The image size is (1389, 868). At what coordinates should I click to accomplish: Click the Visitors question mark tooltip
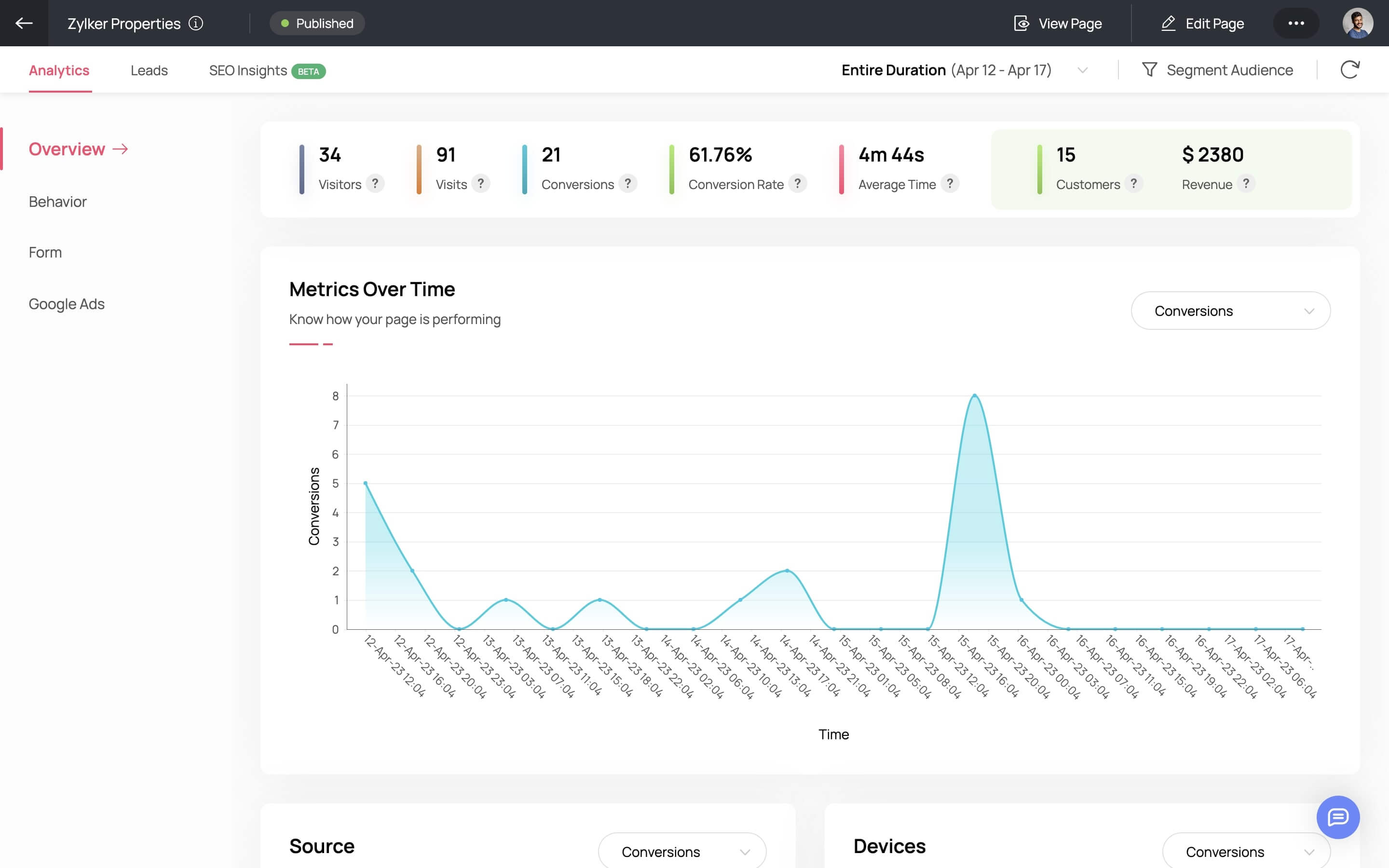tap(375, 185)
